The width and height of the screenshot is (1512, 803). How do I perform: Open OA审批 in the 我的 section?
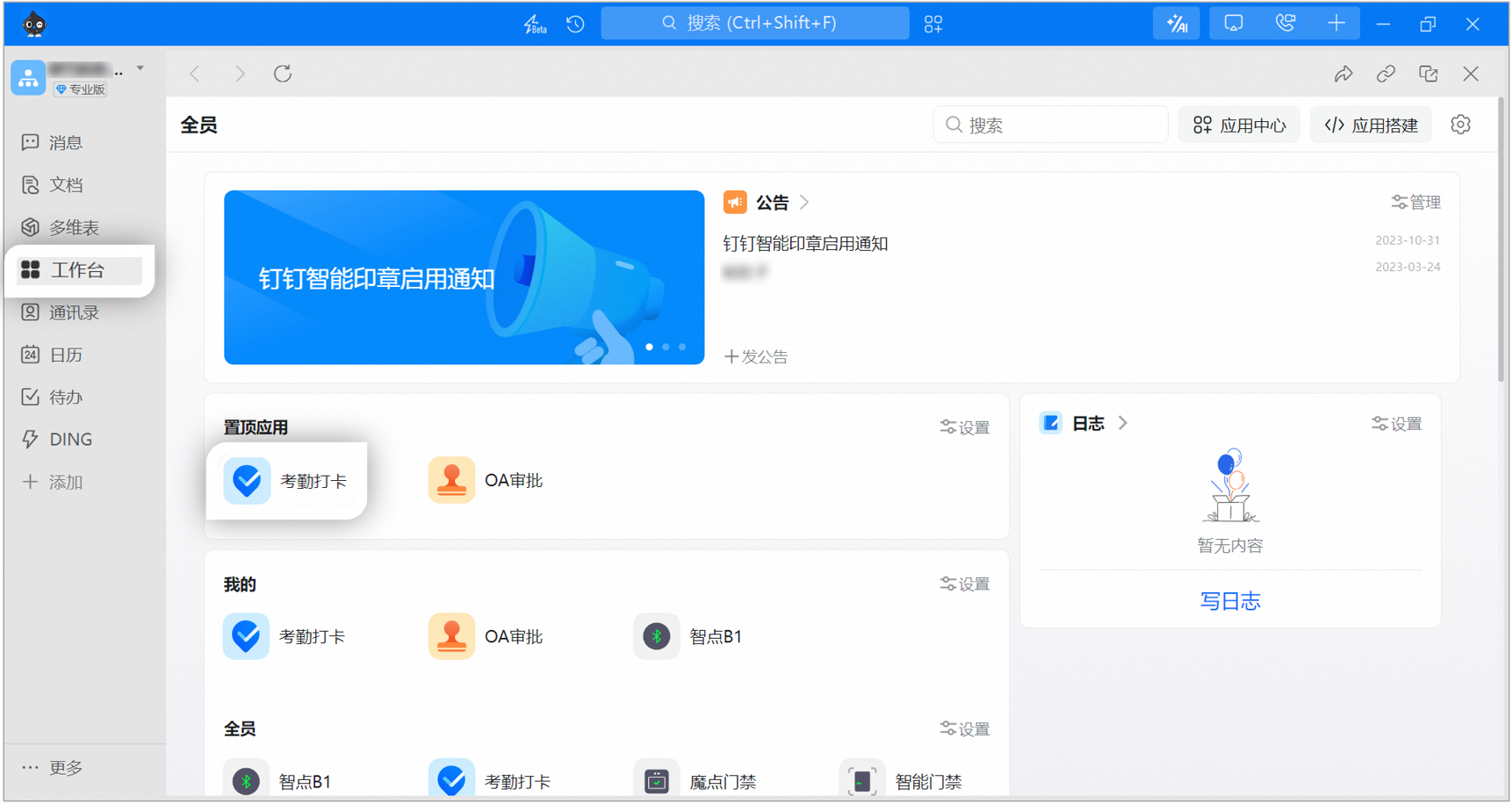486,636
